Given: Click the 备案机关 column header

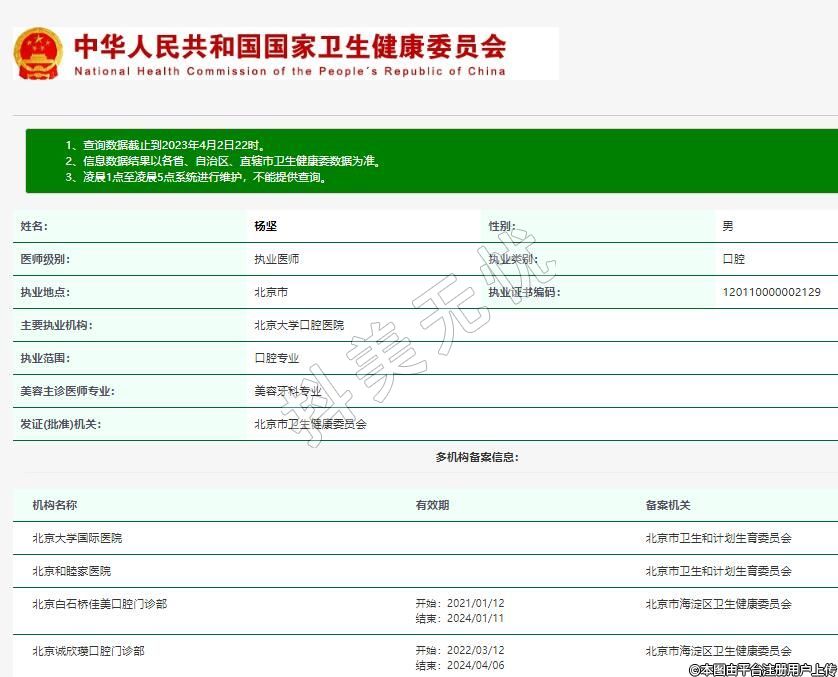Looking at the screenshot, I should pos(667,505).
